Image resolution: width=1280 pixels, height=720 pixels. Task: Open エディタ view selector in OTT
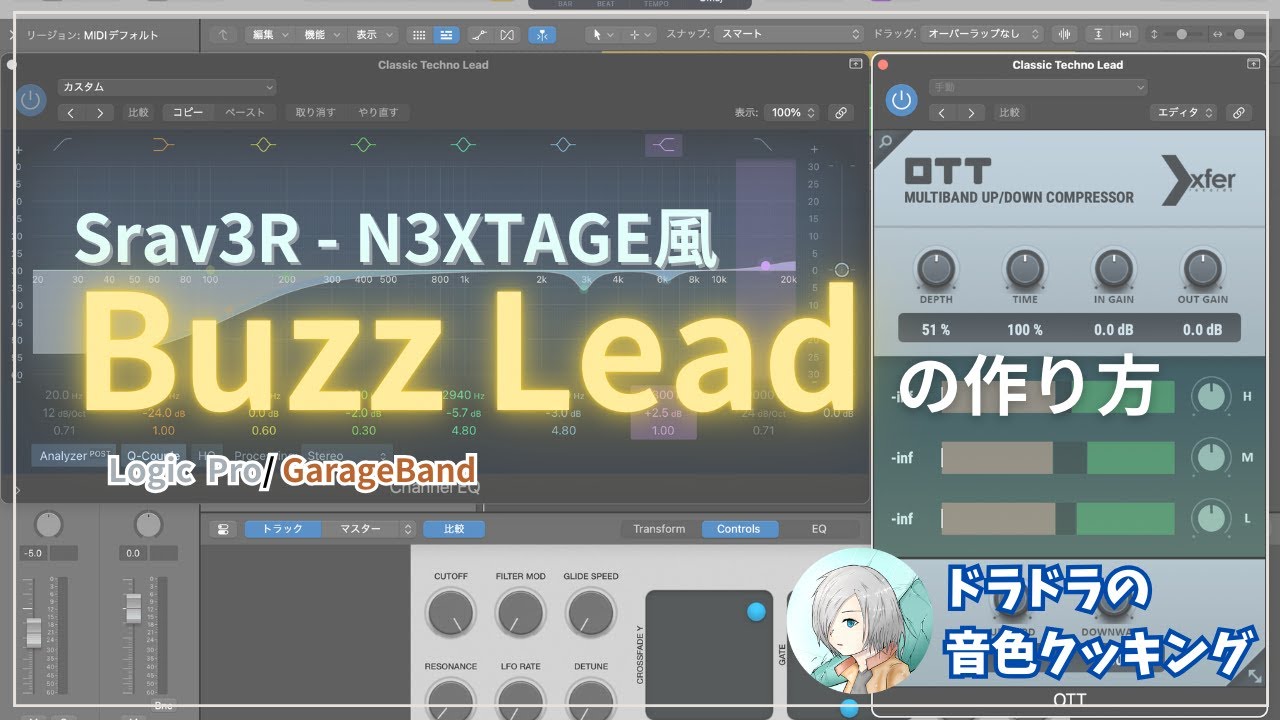pyautogui.click(x=1184, y=113)
